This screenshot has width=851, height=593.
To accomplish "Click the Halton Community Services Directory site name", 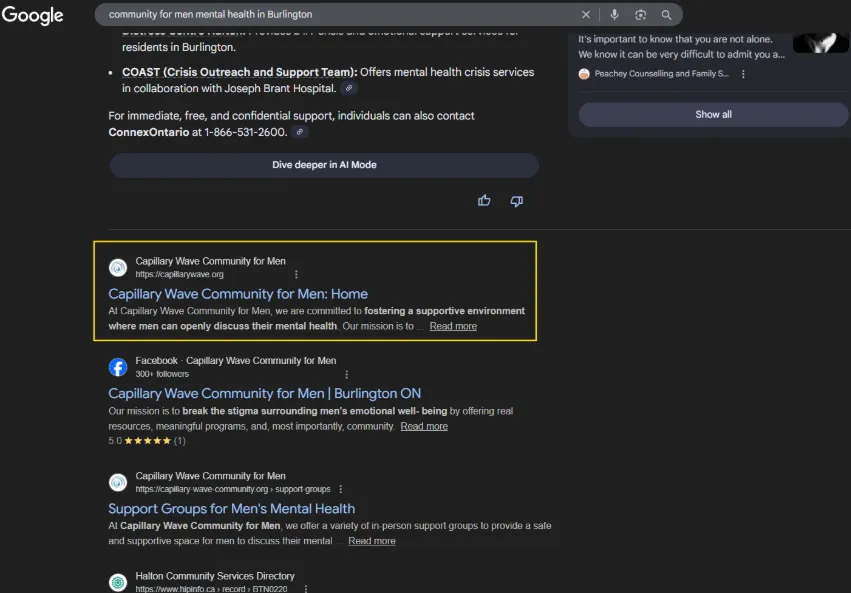I will tap(215, 576).
